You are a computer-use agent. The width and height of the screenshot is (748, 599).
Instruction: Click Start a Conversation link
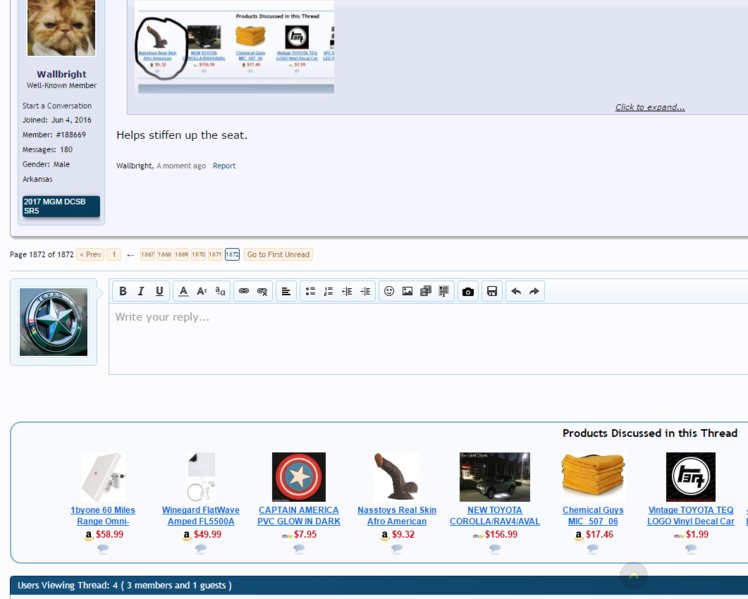click(x=57, y=106)
